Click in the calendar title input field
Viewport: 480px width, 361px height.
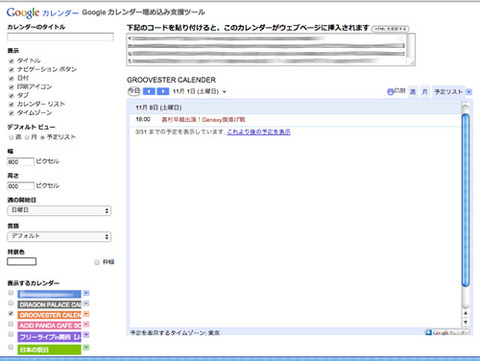coord(60,37)
